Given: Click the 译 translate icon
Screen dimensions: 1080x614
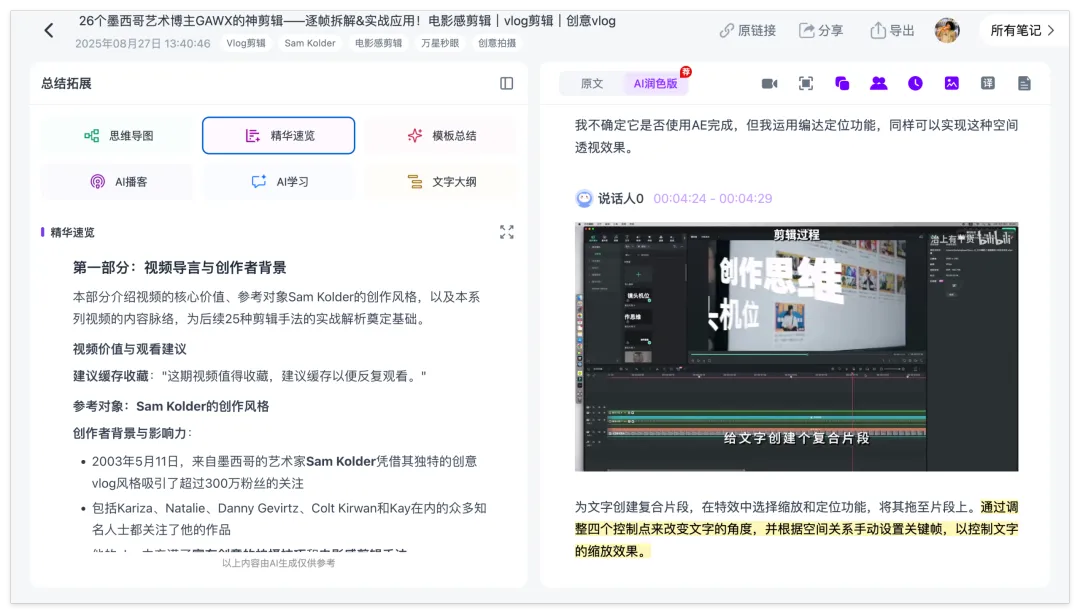Looking at the screenshot, I should [x=988, y=83].
